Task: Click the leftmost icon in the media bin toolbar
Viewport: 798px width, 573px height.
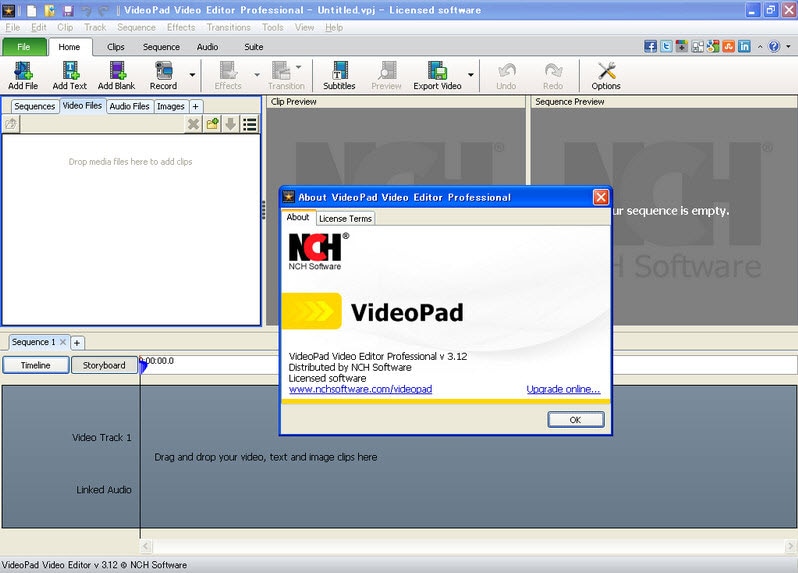Action: 11,124
